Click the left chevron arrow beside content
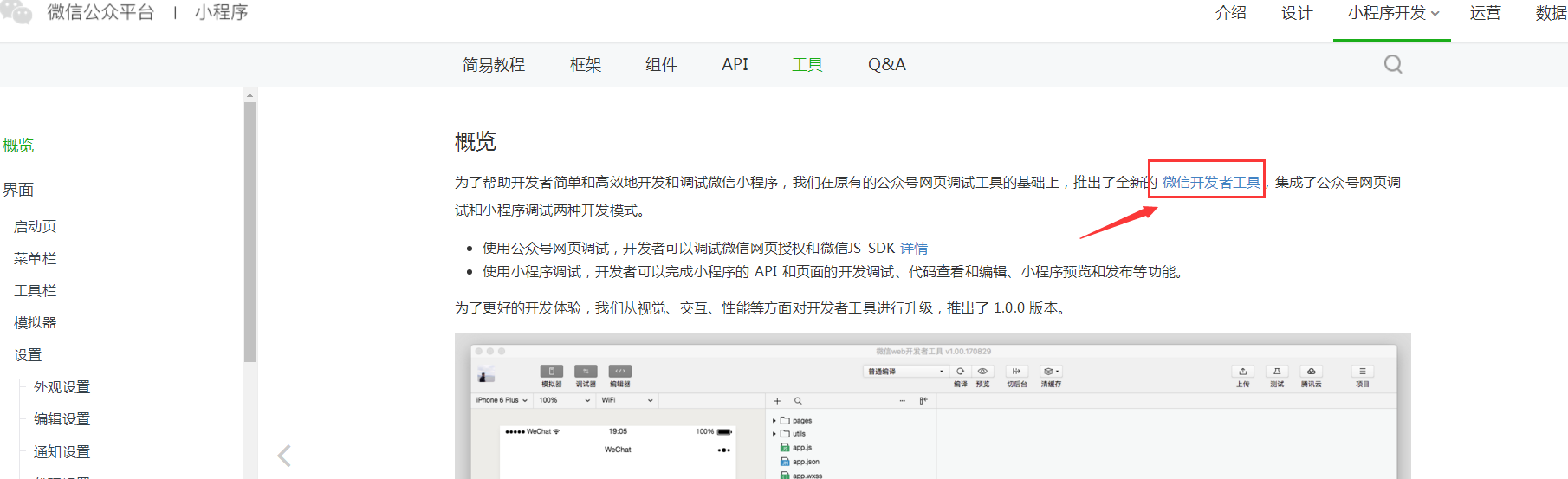1568x479 pixels. coord(284,456)
